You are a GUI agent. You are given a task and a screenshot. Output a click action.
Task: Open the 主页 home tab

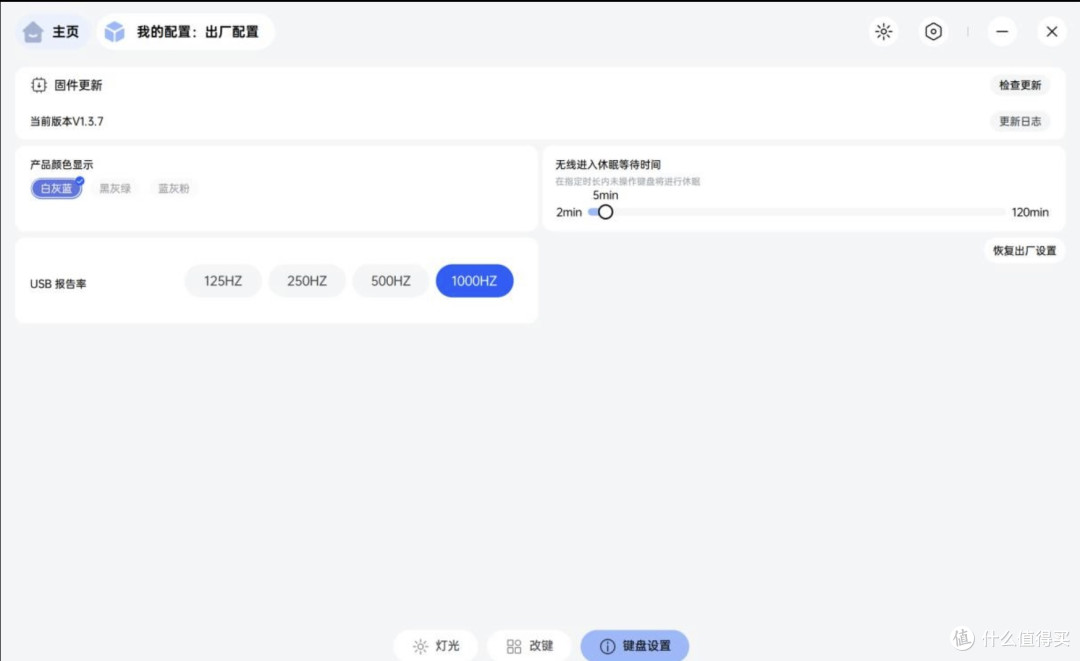[52, 32]
